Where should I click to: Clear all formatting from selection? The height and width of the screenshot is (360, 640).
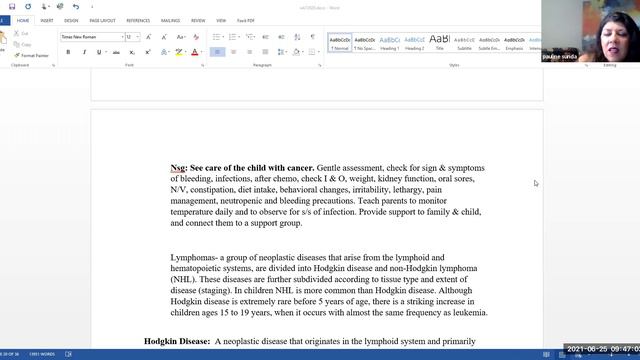pos(196,37)
